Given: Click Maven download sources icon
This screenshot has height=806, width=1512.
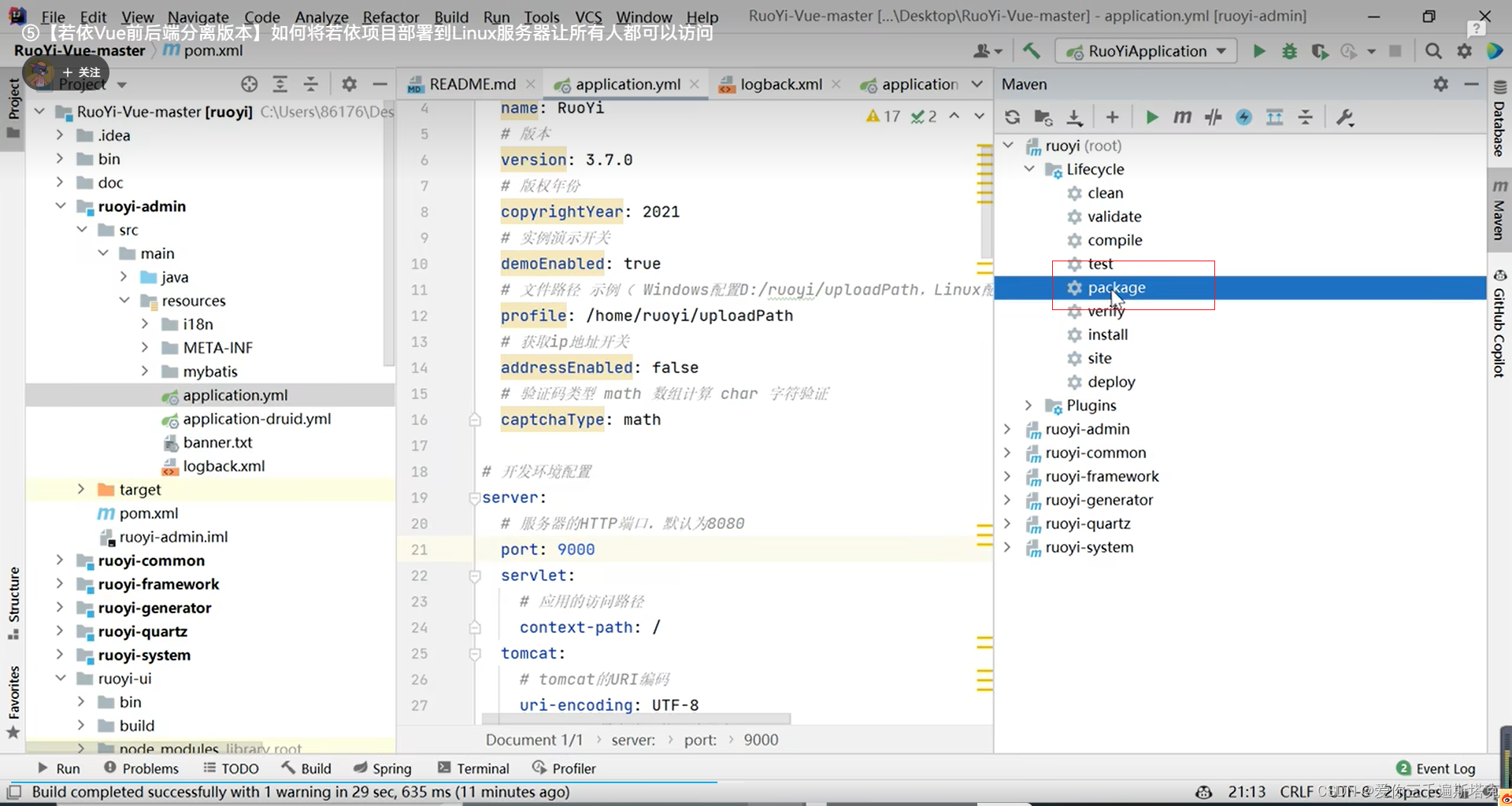Looking at the screenshot, I should tap(1074, 117).
